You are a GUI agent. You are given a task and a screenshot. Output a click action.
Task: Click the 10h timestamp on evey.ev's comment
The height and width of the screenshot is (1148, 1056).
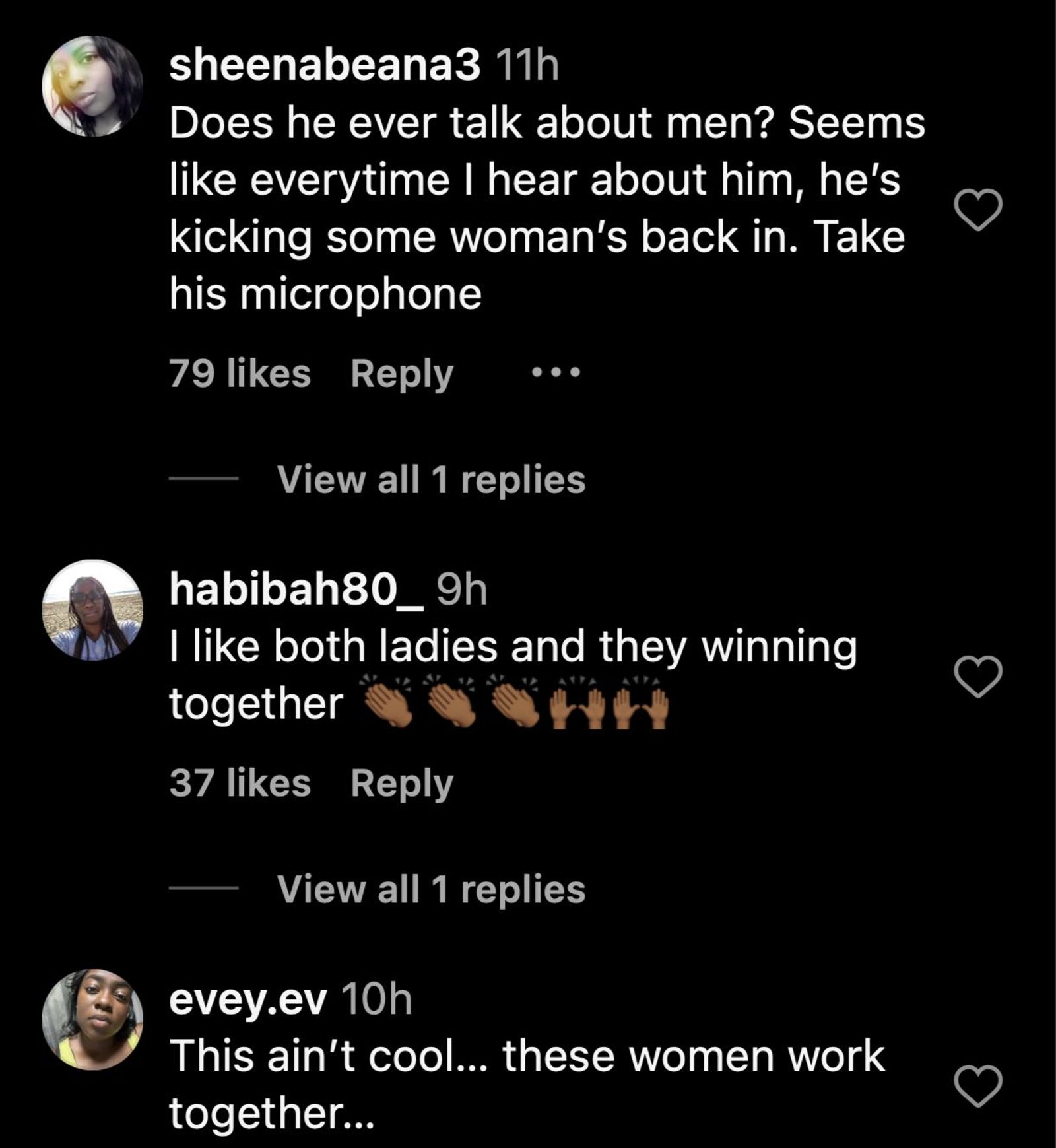point(378,1000)
